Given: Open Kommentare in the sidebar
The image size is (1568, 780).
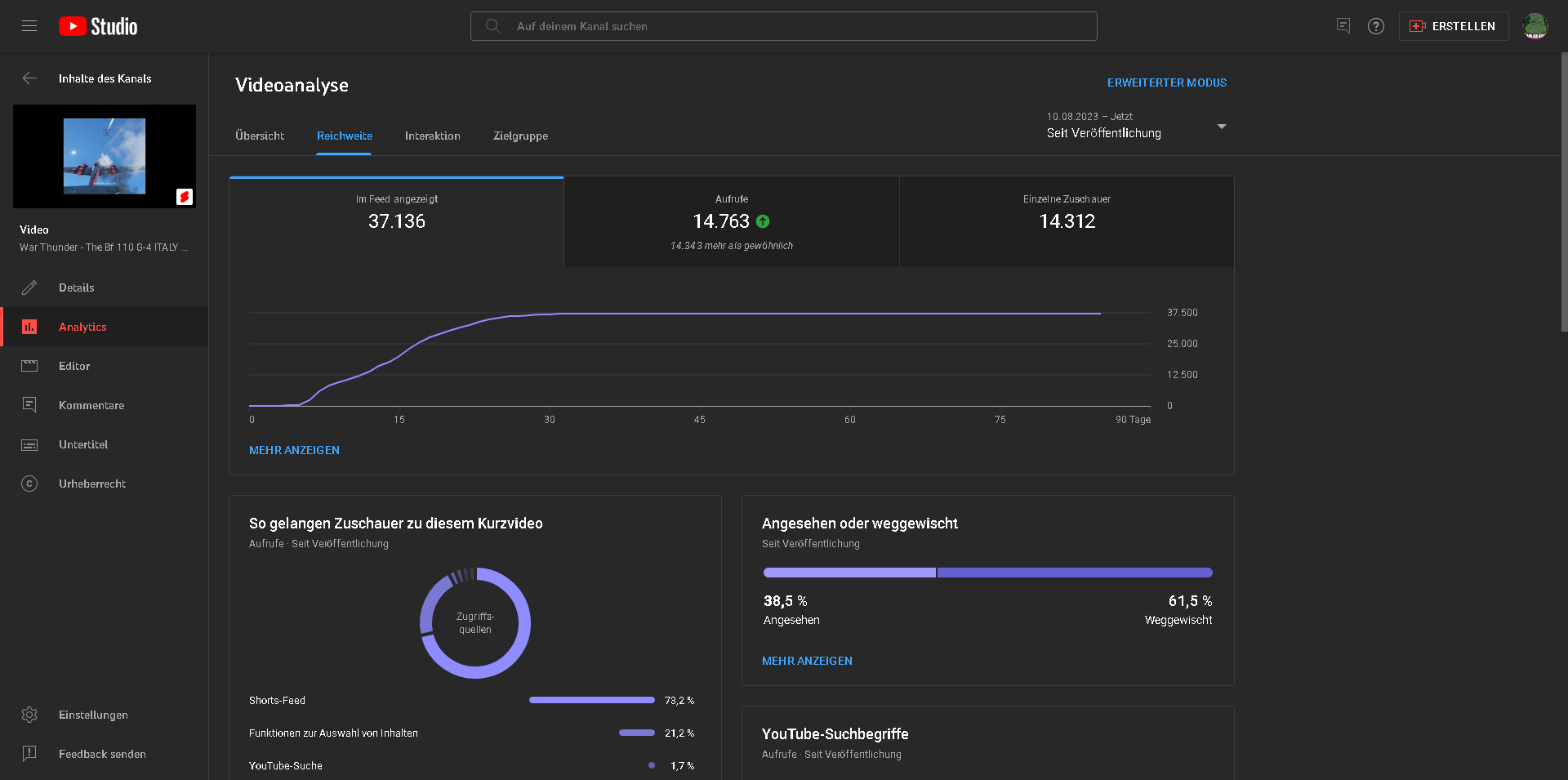Looking at the screenshot, I should 91,405.
